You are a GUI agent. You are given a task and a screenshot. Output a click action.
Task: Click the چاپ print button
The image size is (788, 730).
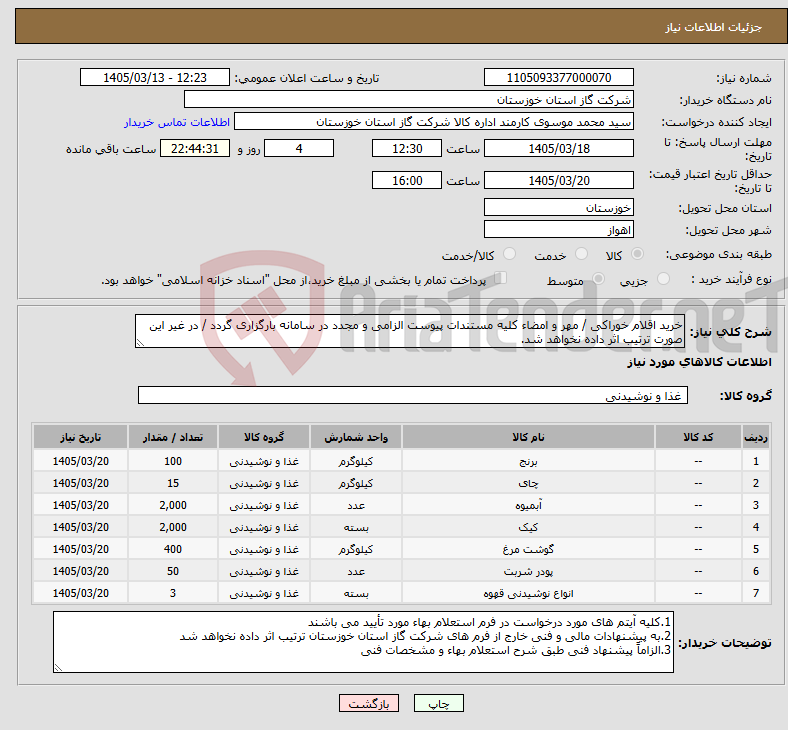pyautogui.click(x=439, y=703)
